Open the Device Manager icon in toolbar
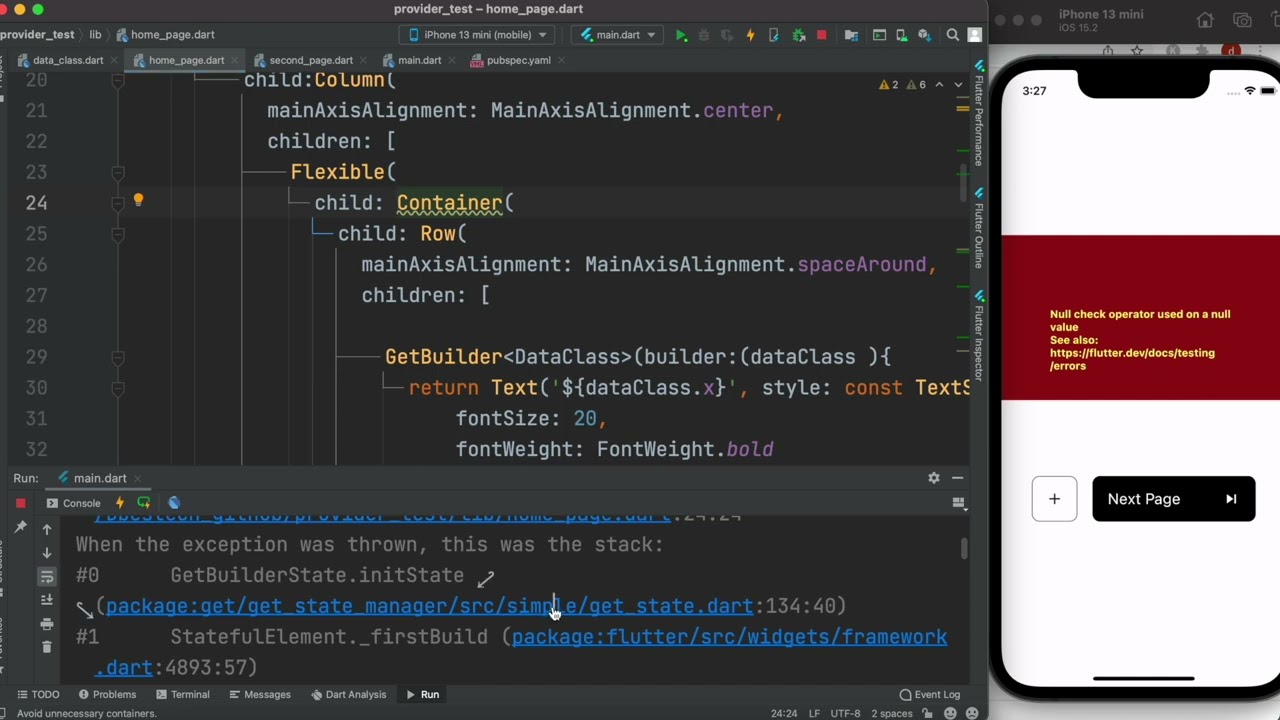The width and height of the screenshot is (1280, 720). click(x=904, y=35)
